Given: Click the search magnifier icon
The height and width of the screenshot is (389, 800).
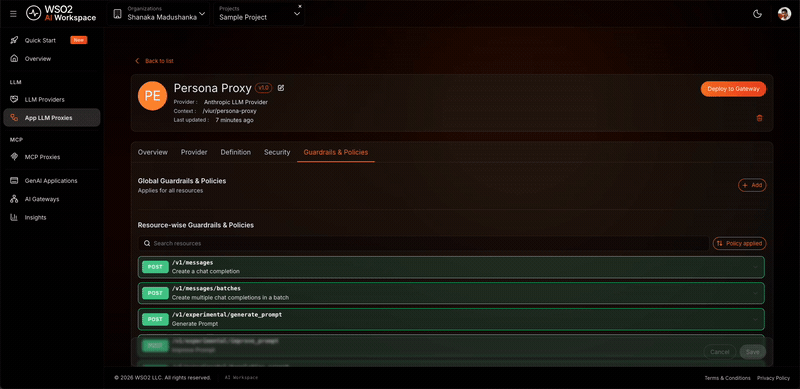Looking at the screenshot, I should 147,244.
